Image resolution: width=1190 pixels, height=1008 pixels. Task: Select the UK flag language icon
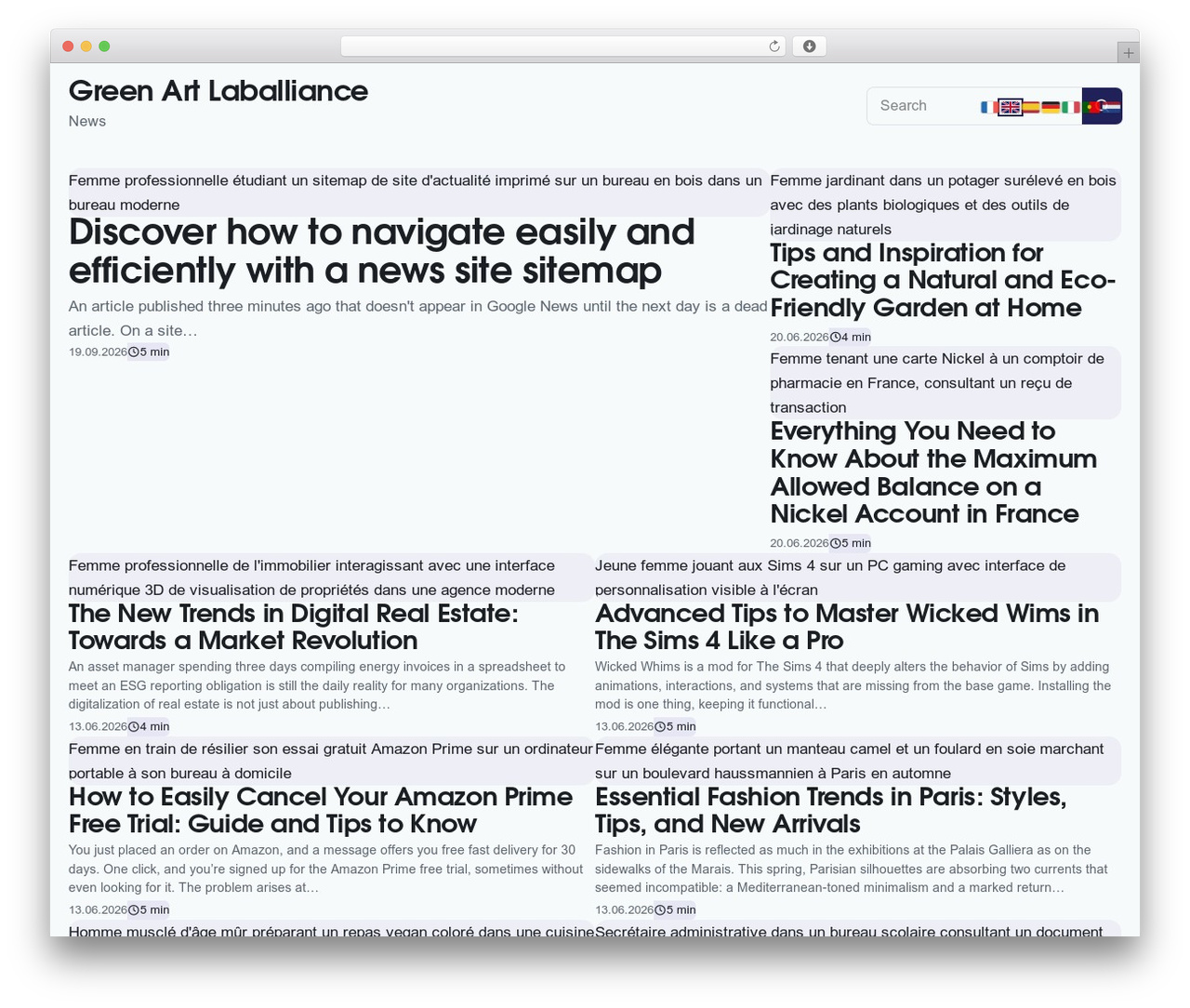1011,107
